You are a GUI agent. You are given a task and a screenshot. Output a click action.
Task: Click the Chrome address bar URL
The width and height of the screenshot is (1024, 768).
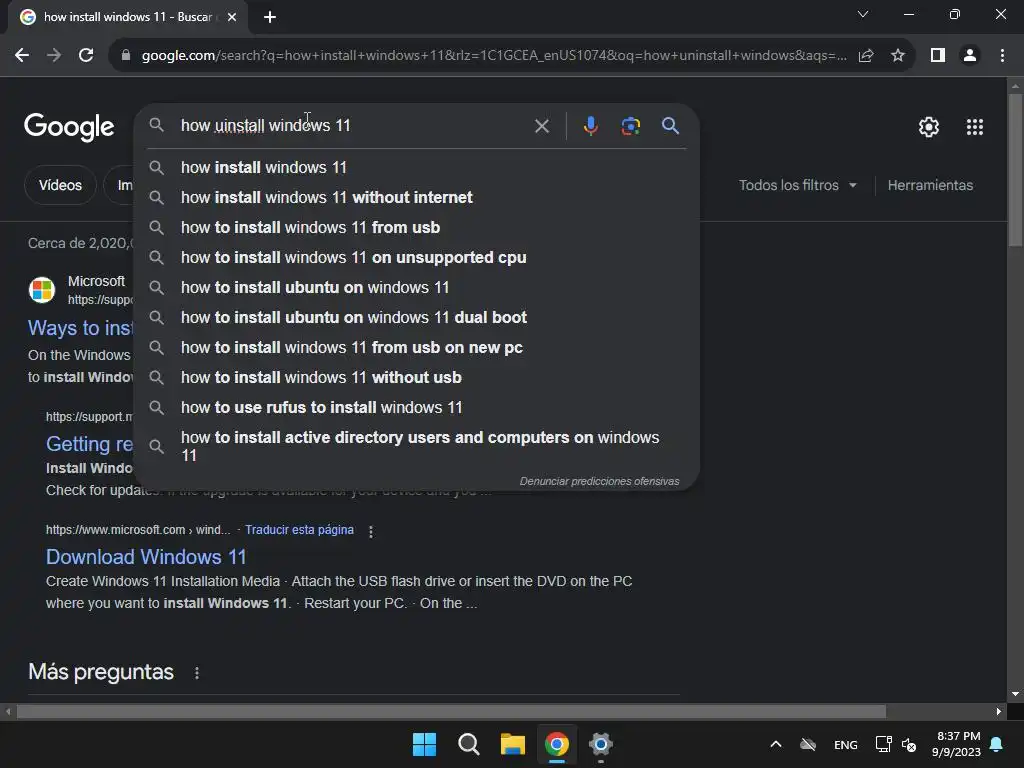494,56
